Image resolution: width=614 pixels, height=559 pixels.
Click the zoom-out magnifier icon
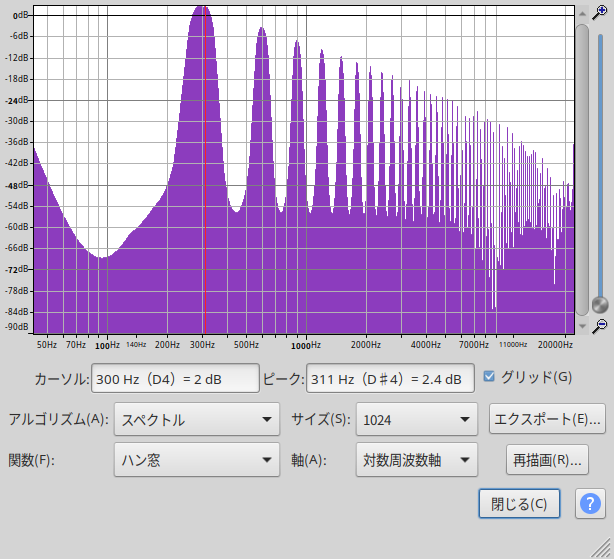(x=599, y=326)
